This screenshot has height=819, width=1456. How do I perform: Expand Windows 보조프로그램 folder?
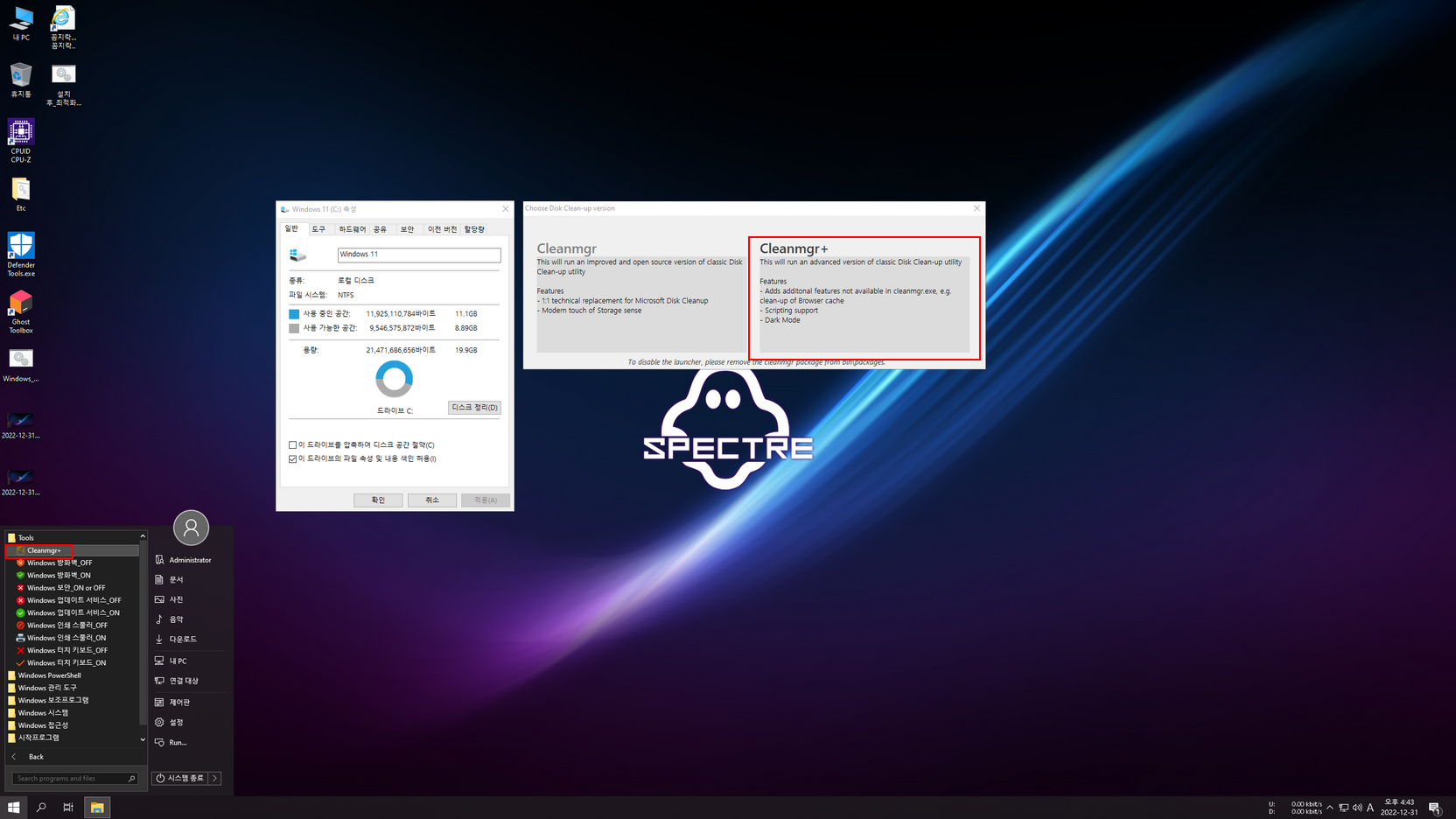[52, 700]
